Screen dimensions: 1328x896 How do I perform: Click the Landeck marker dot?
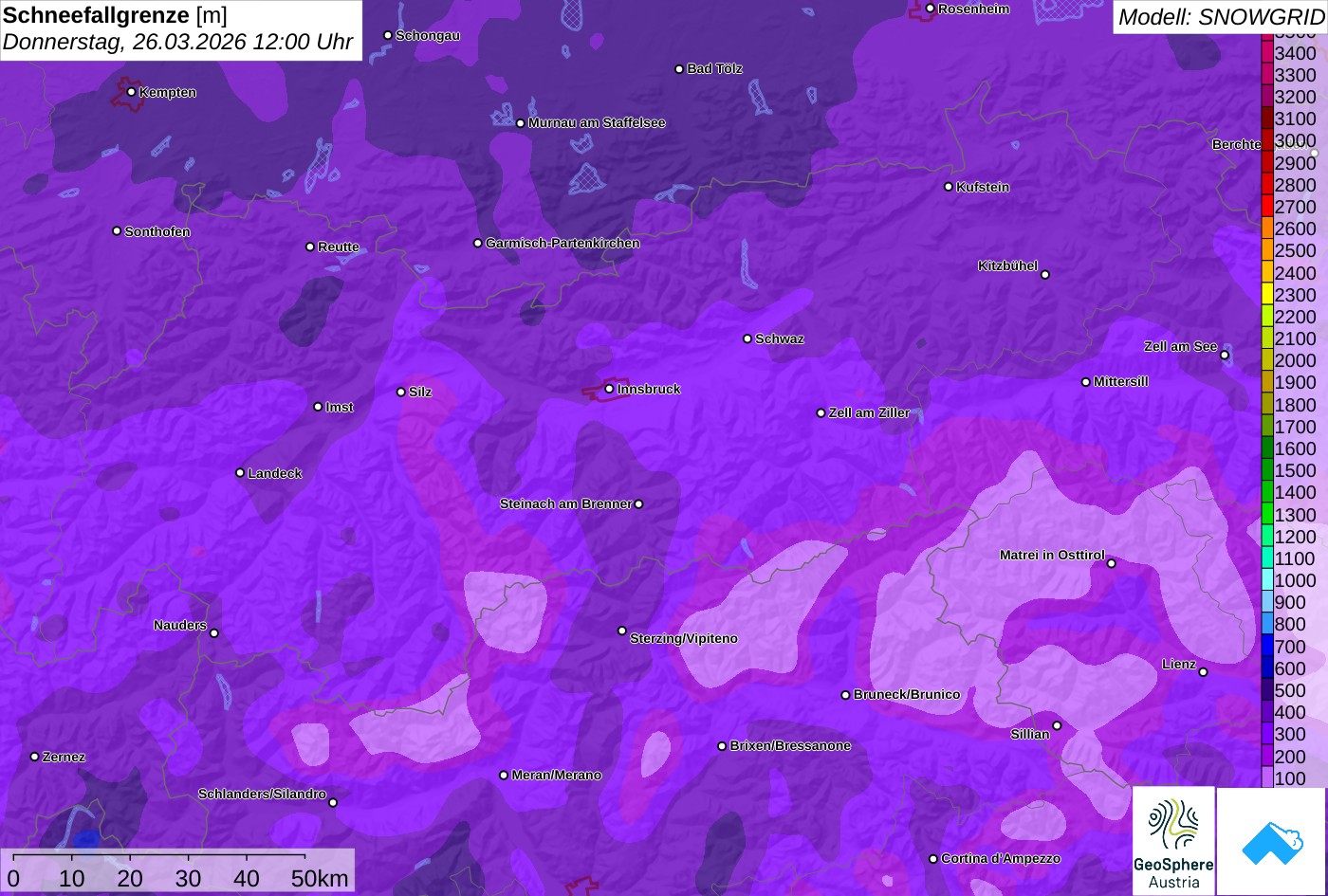tap(240, 473)
